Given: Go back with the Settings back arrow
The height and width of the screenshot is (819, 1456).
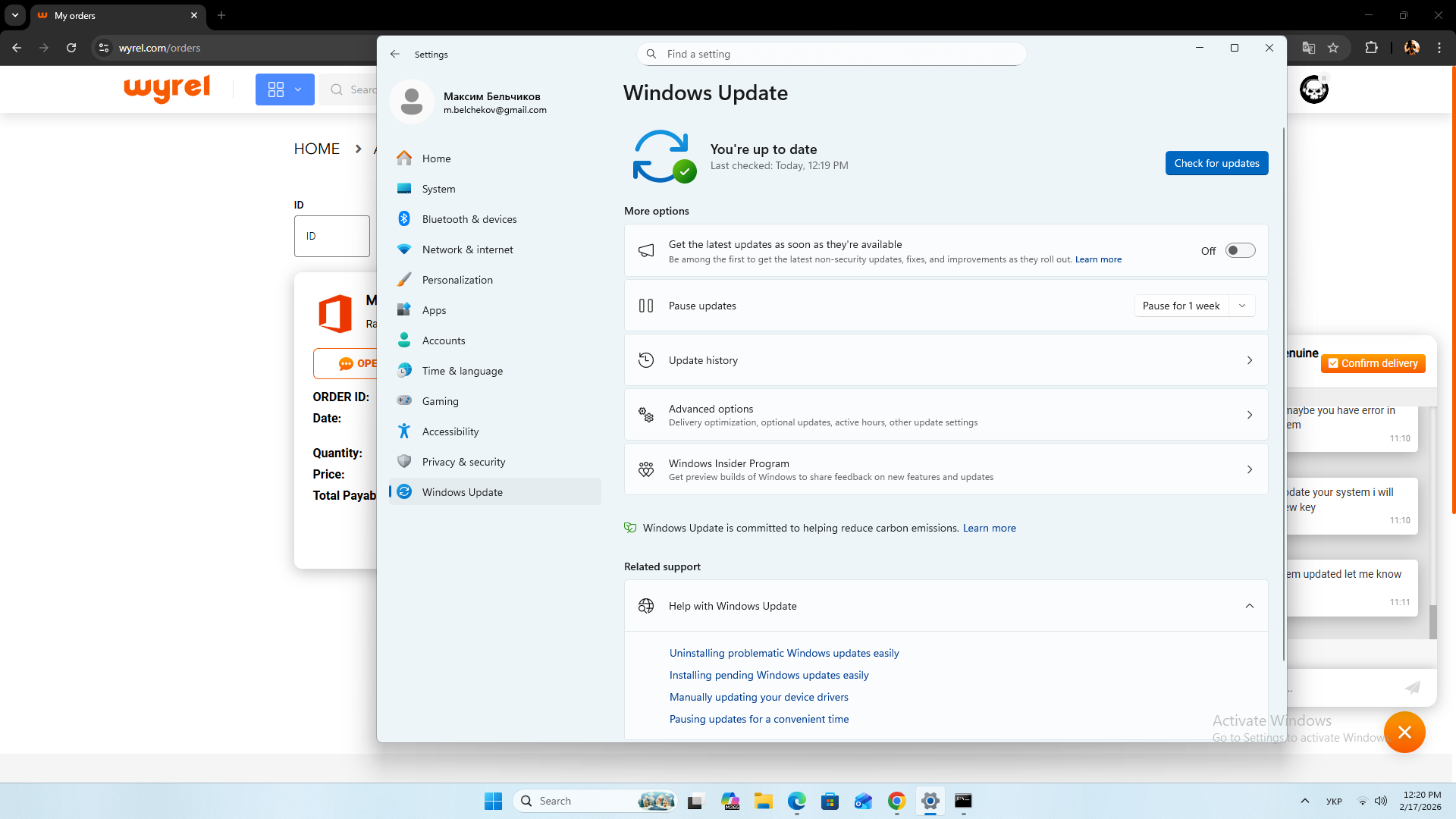Looking at the screenshot, I should click(395, 55).
